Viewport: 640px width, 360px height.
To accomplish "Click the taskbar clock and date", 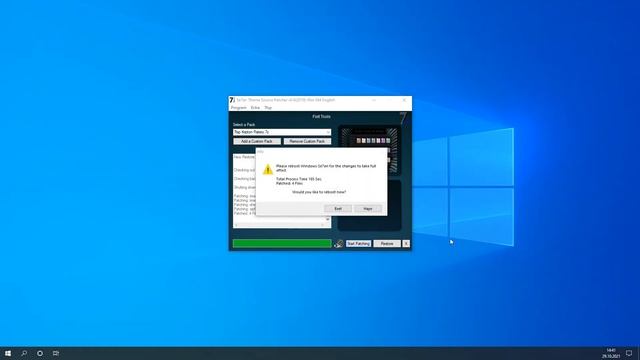I will click(x=611, y=353).
